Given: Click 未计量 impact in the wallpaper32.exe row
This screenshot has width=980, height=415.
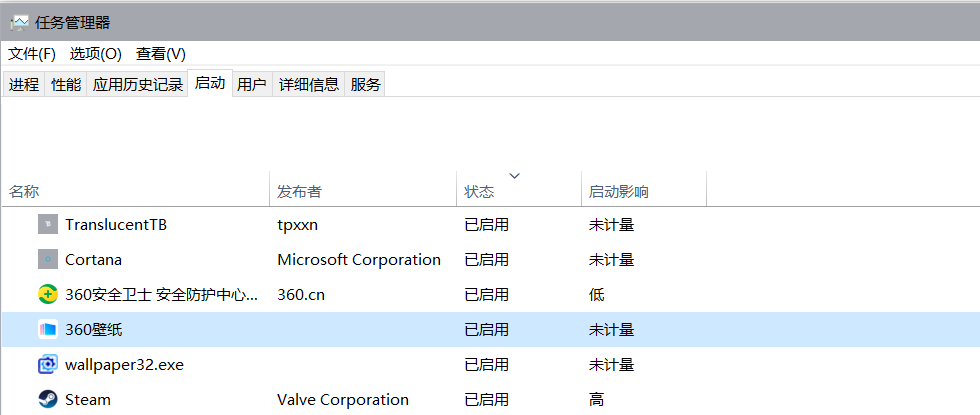Looking at the screenshot, I should coord(611,364).
